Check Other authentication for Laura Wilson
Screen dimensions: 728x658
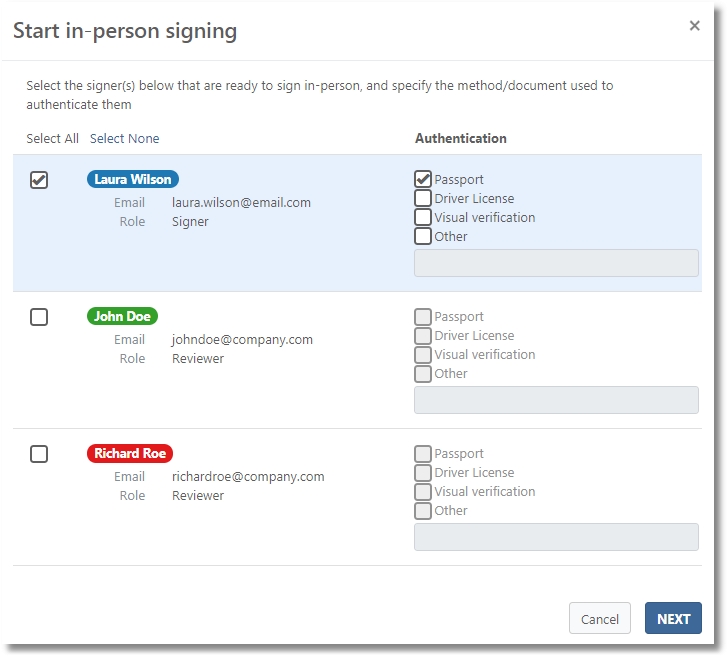423,237
